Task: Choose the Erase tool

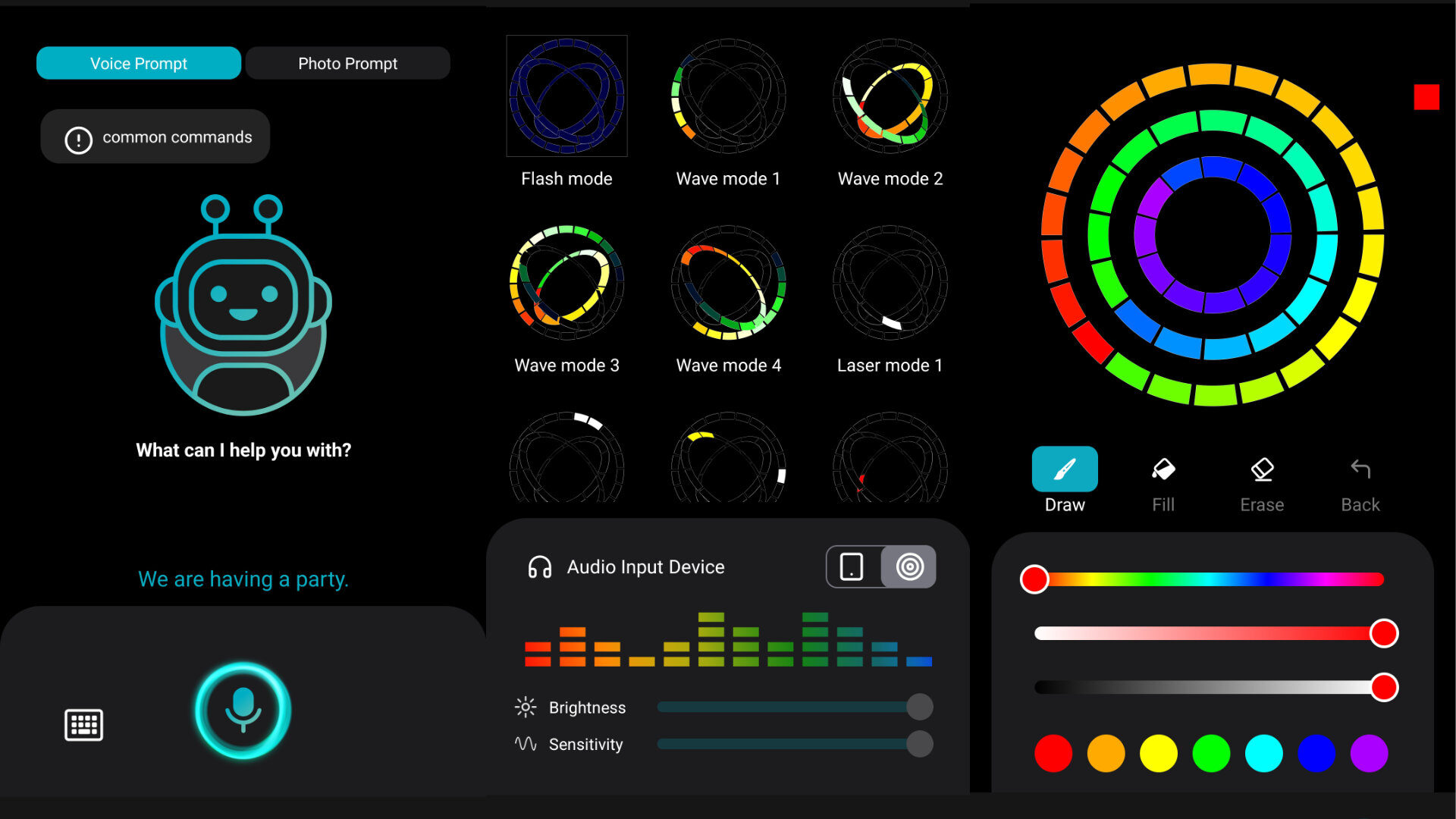Action: (x=1261, y=470)
